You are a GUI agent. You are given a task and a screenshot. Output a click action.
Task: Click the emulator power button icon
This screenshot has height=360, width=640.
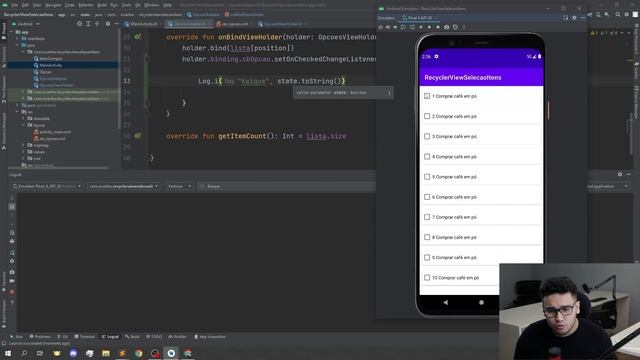pyautogui.click(x=380, y=27)
